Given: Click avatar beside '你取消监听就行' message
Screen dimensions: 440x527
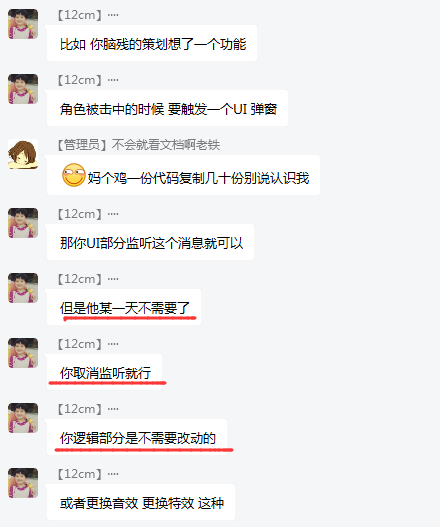Looking at the screenshot, I should (x=23, y=353).
